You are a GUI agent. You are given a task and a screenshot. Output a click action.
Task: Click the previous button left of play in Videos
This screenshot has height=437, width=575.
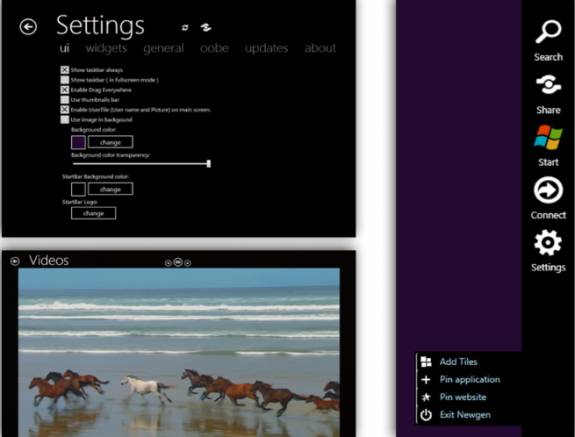pos(168,263)
